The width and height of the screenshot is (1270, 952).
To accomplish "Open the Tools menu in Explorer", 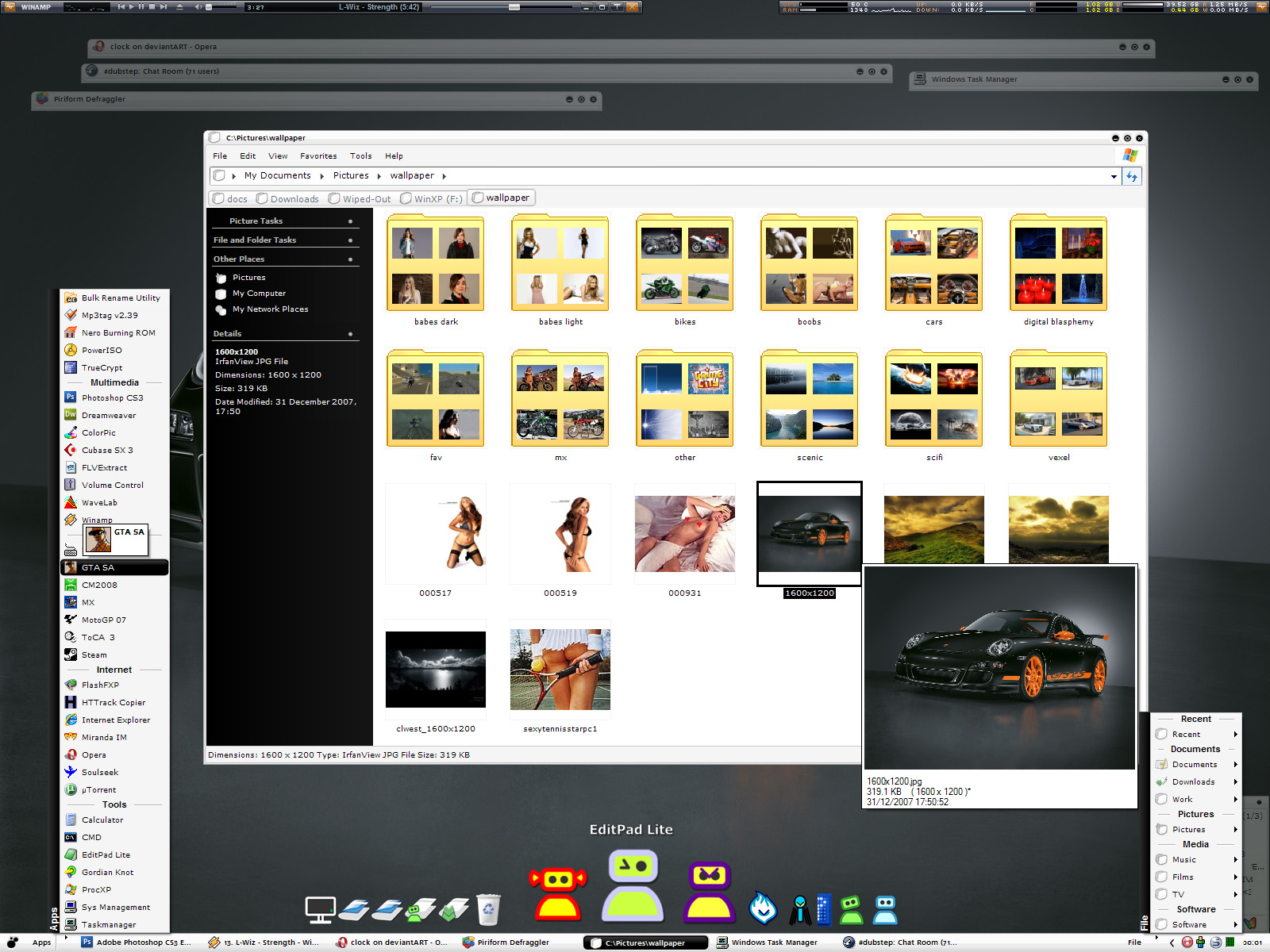I will tap(360, 156).
